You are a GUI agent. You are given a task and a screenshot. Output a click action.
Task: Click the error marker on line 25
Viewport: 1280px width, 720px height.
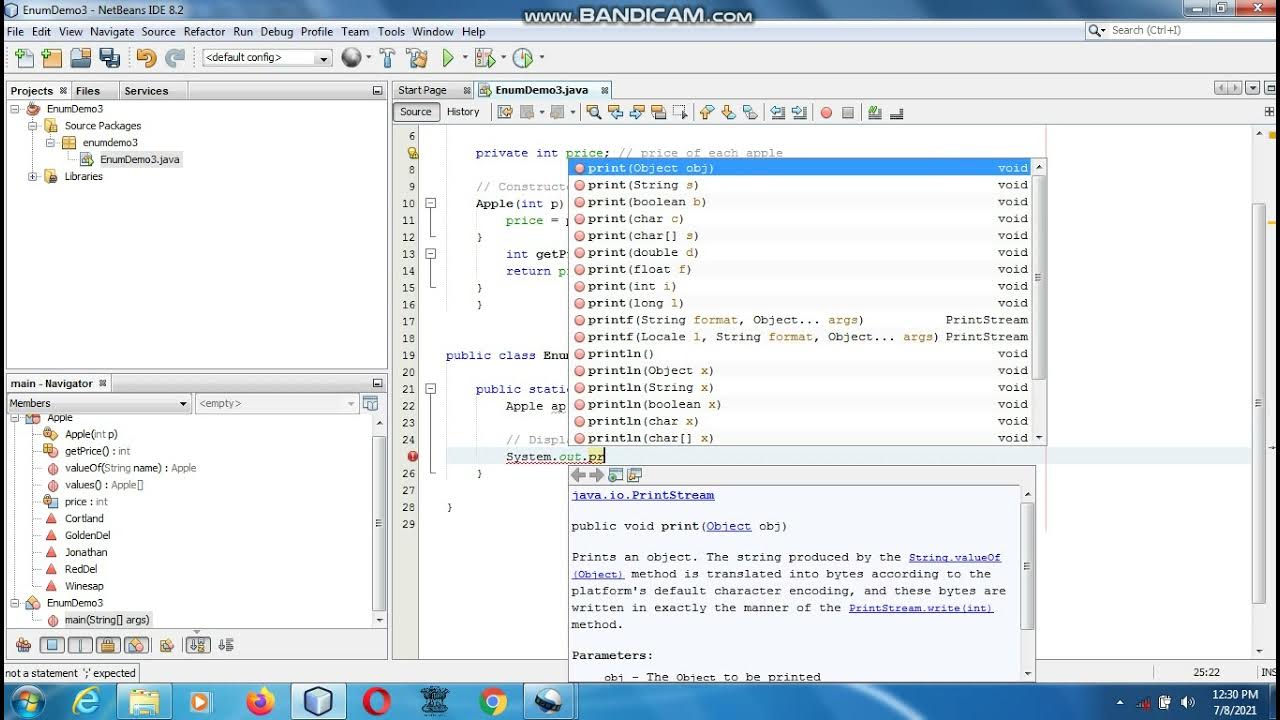[x=412, y=456]
